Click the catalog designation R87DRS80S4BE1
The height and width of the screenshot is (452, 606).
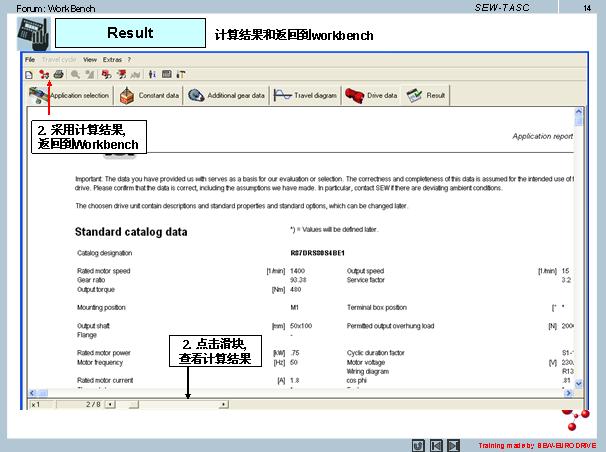pyautogui.click(x=317, y=253)
